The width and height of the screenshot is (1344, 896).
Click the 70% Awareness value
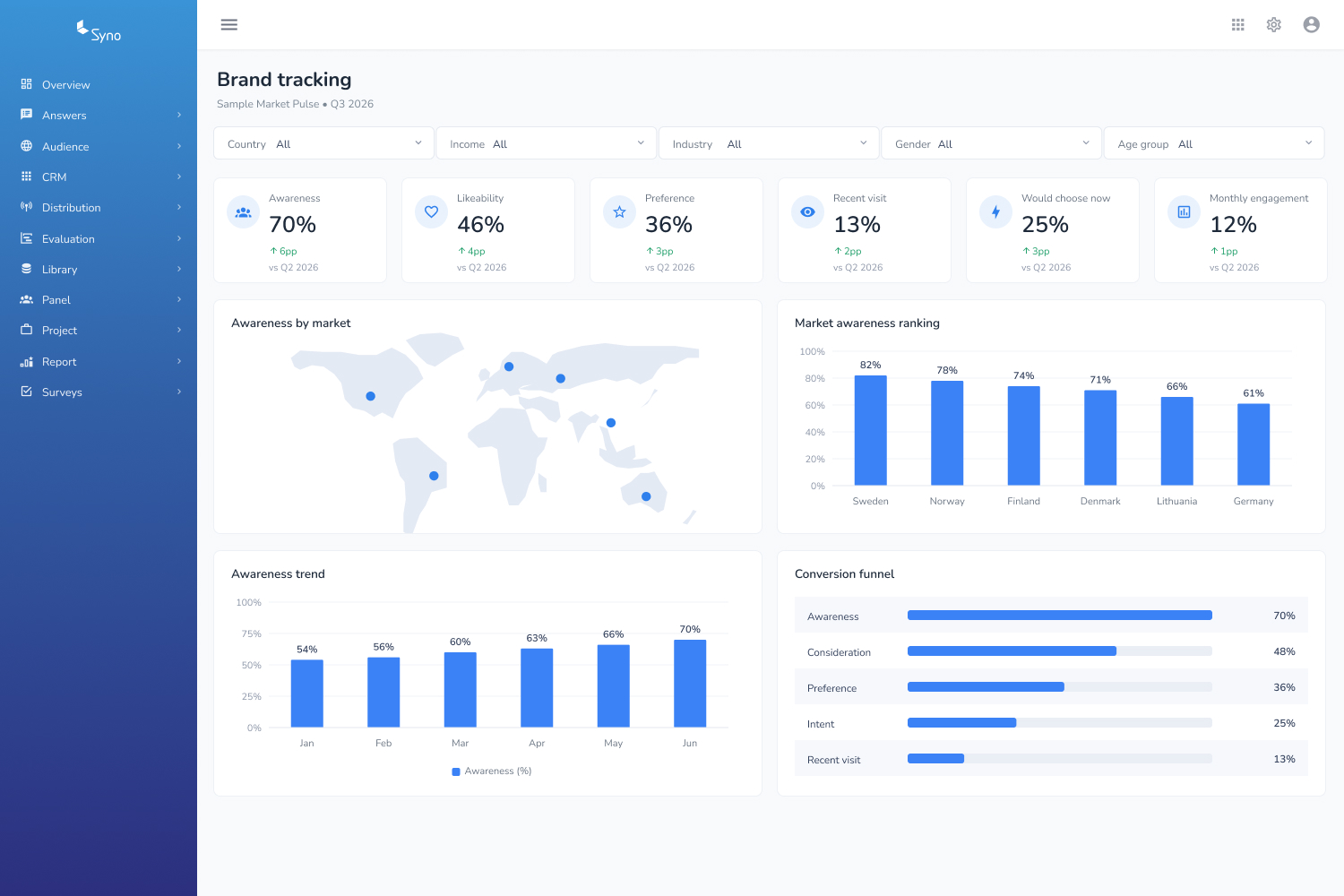point(292,224)
